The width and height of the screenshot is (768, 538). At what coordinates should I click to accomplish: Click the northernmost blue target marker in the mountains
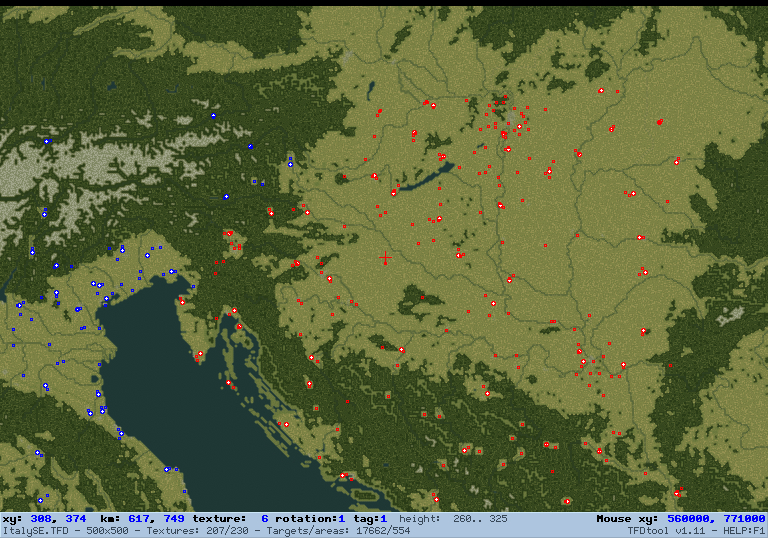click(213, 116)
